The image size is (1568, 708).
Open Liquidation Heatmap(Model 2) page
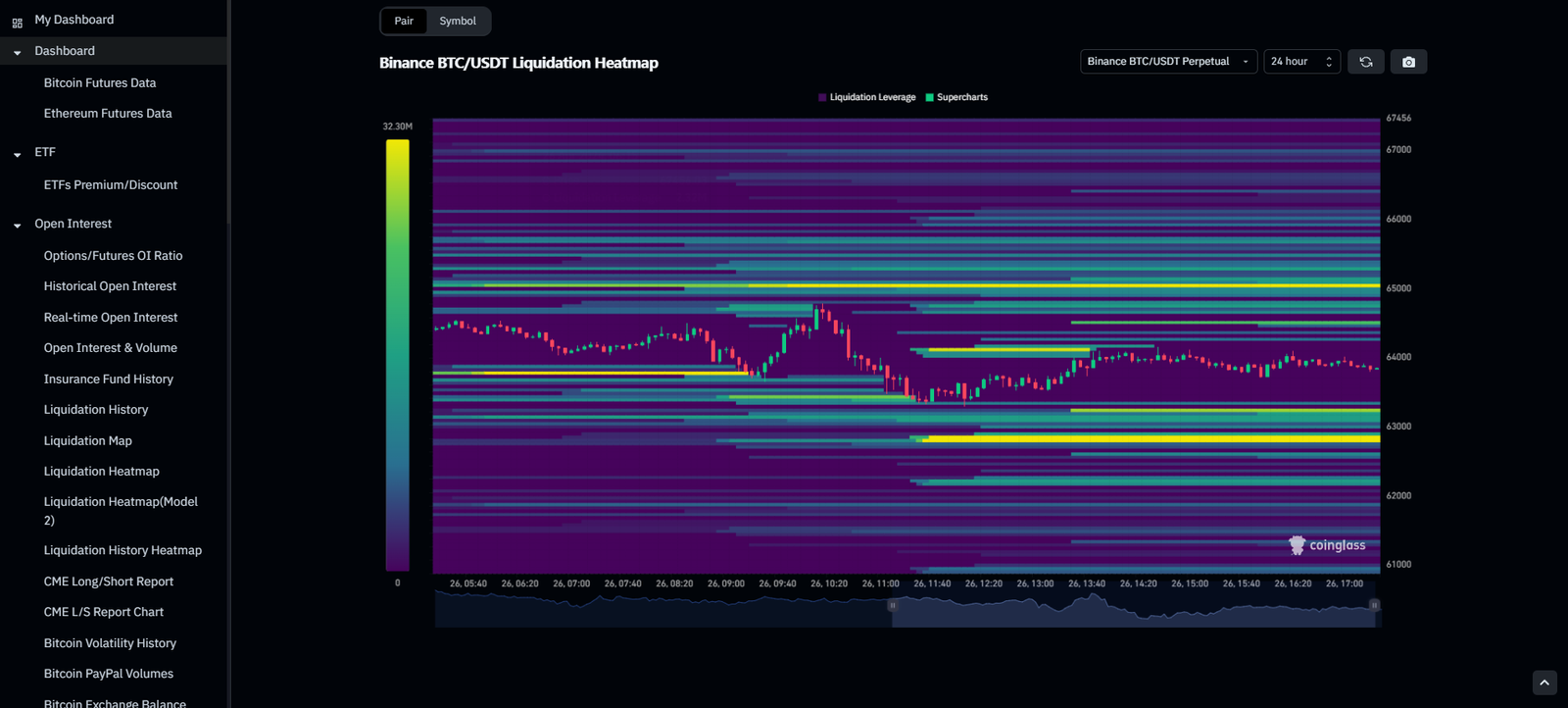(121, 511)
